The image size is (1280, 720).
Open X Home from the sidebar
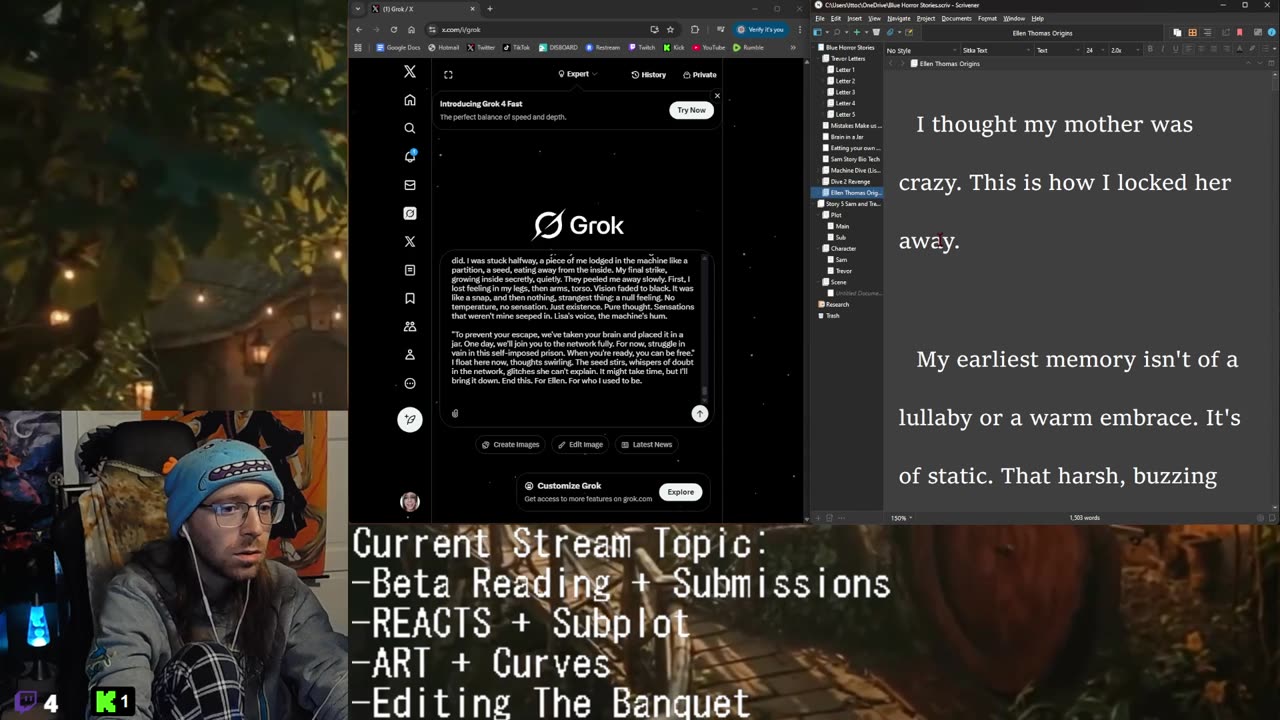(x=410, y=100)
